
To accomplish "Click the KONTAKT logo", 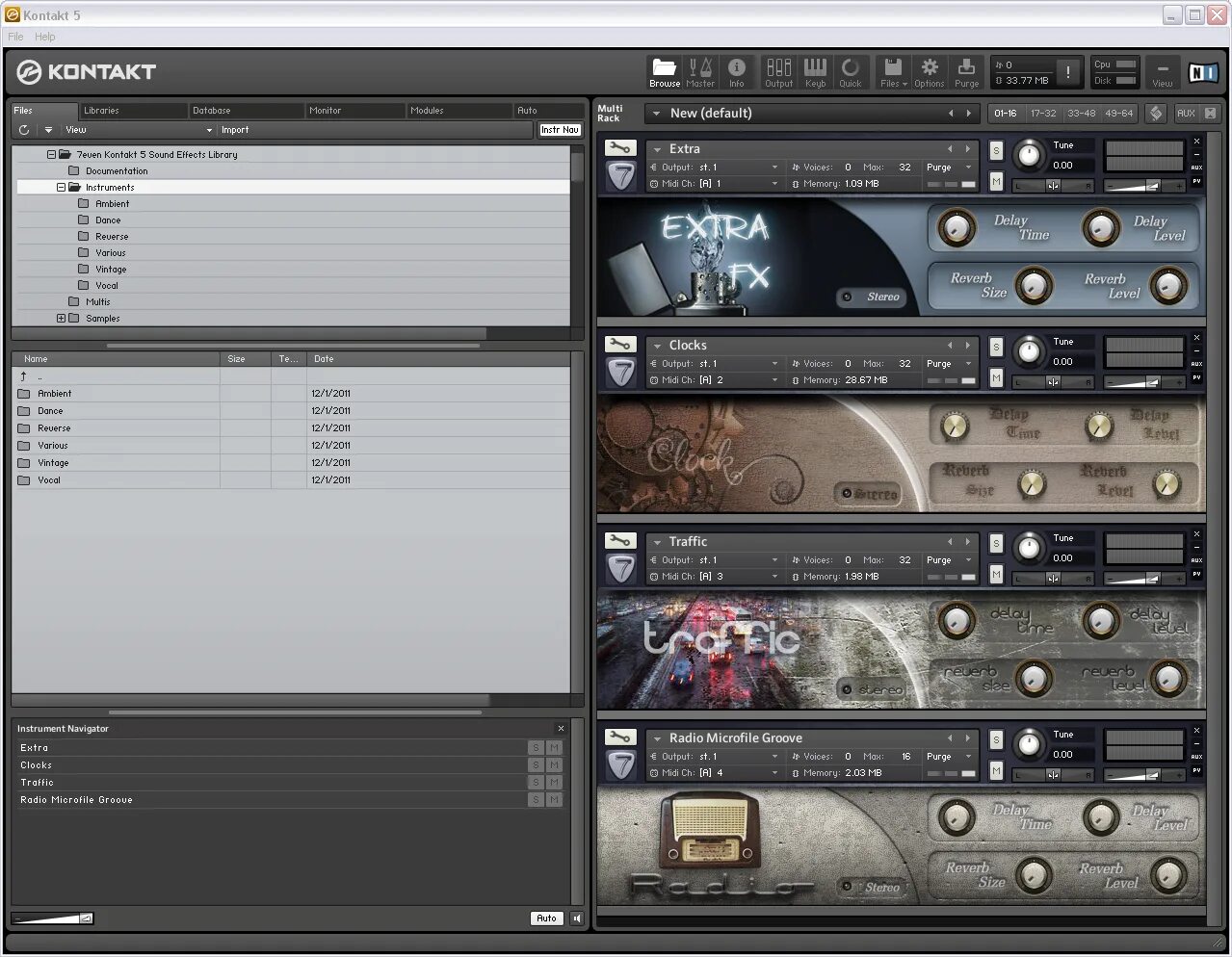I will click(x=87, y=71).
